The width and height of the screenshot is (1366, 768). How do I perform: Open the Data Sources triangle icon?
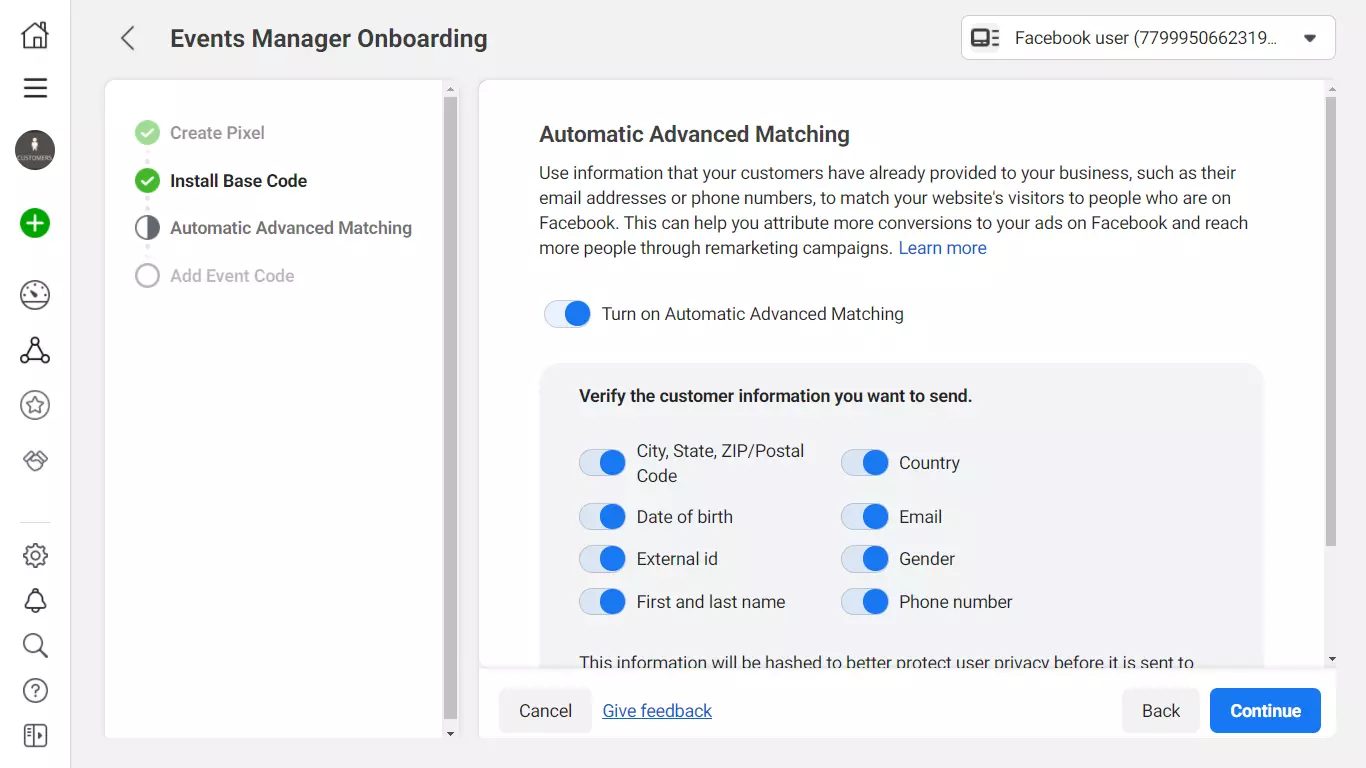(35, 351)
